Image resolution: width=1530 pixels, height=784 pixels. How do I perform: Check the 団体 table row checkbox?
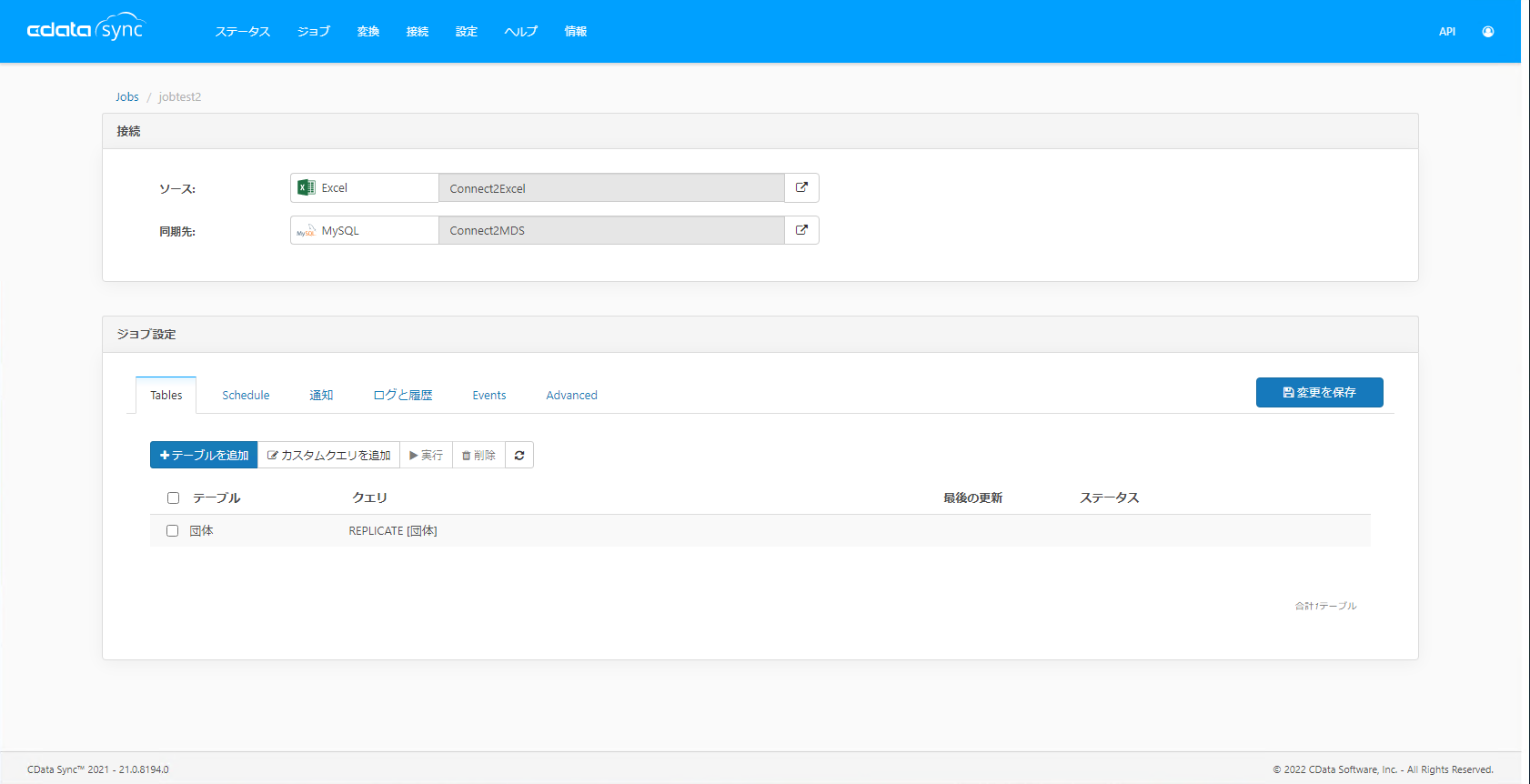click(x=172, y=530)
